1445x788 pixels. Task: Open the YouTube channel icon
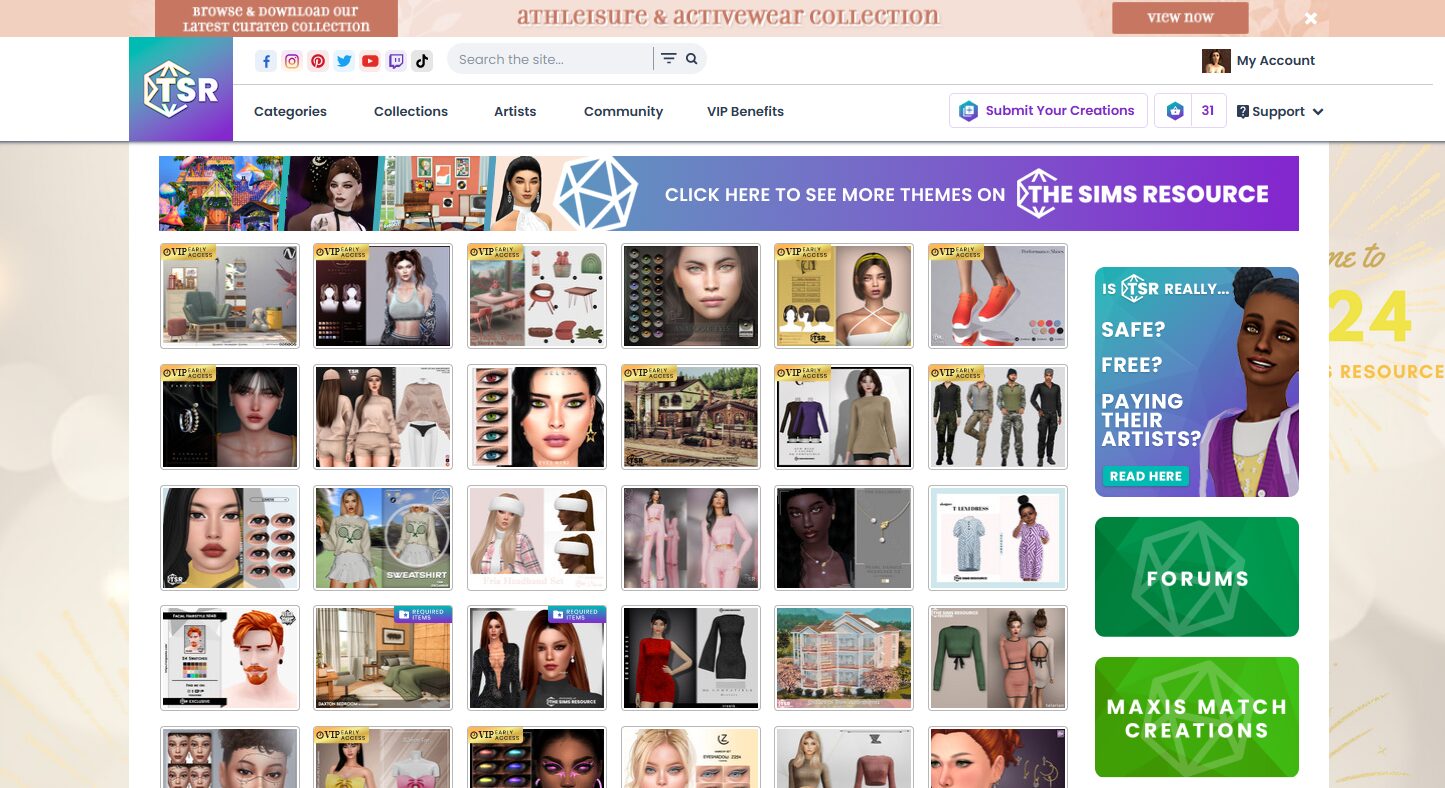370,61
